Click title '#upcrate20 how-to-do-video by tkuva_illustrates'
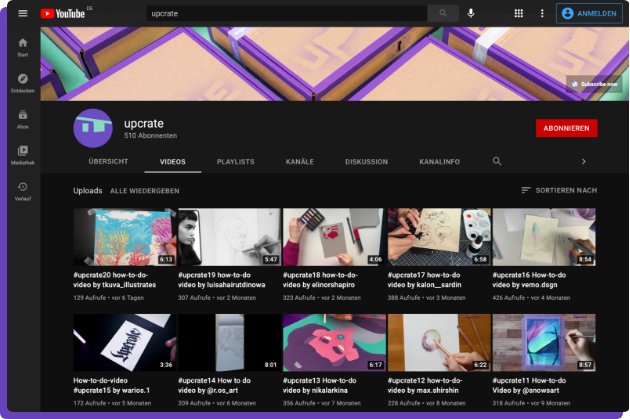 (x=115, y=280)
